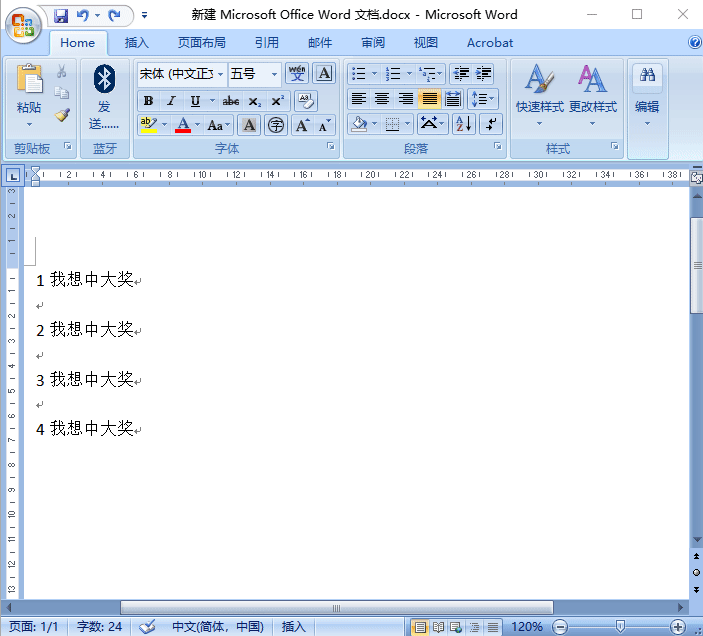Redo the last action
The image size is (703, 636).
115,16
